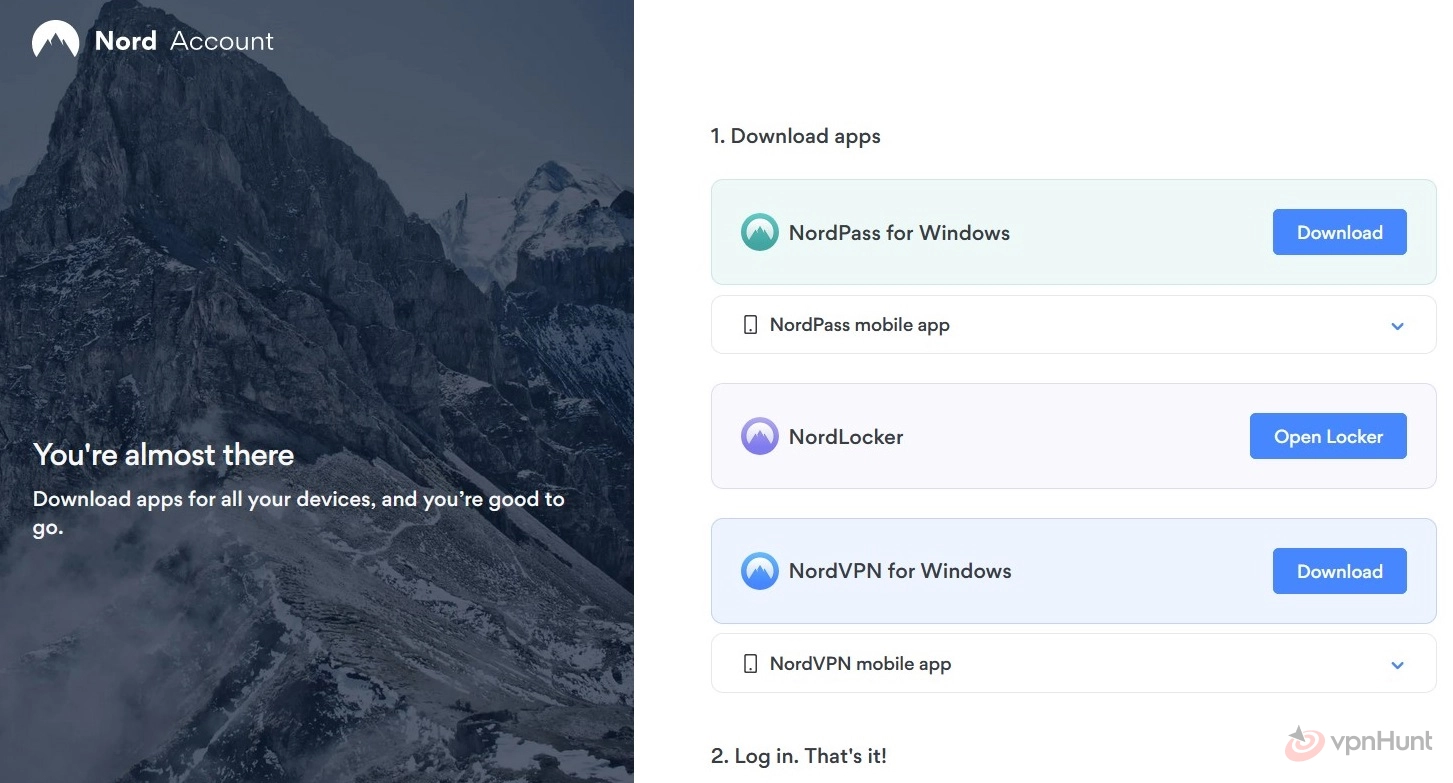This screenshot has width=1453, height=783.
Task: Click the "1. Download apps" heading
Action: click(x=796, y=136)
